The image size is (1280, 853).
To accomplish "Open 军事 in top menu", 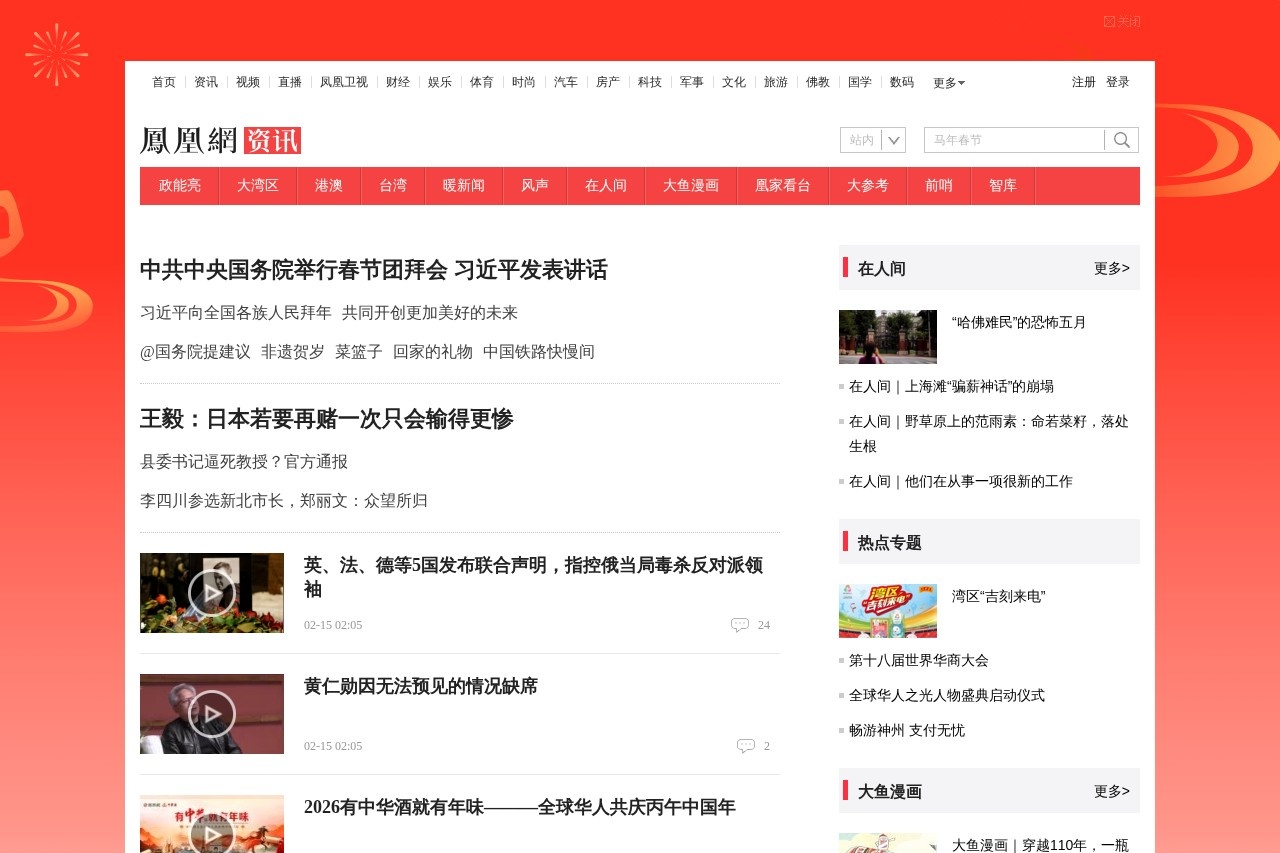I will pos(692,82).
